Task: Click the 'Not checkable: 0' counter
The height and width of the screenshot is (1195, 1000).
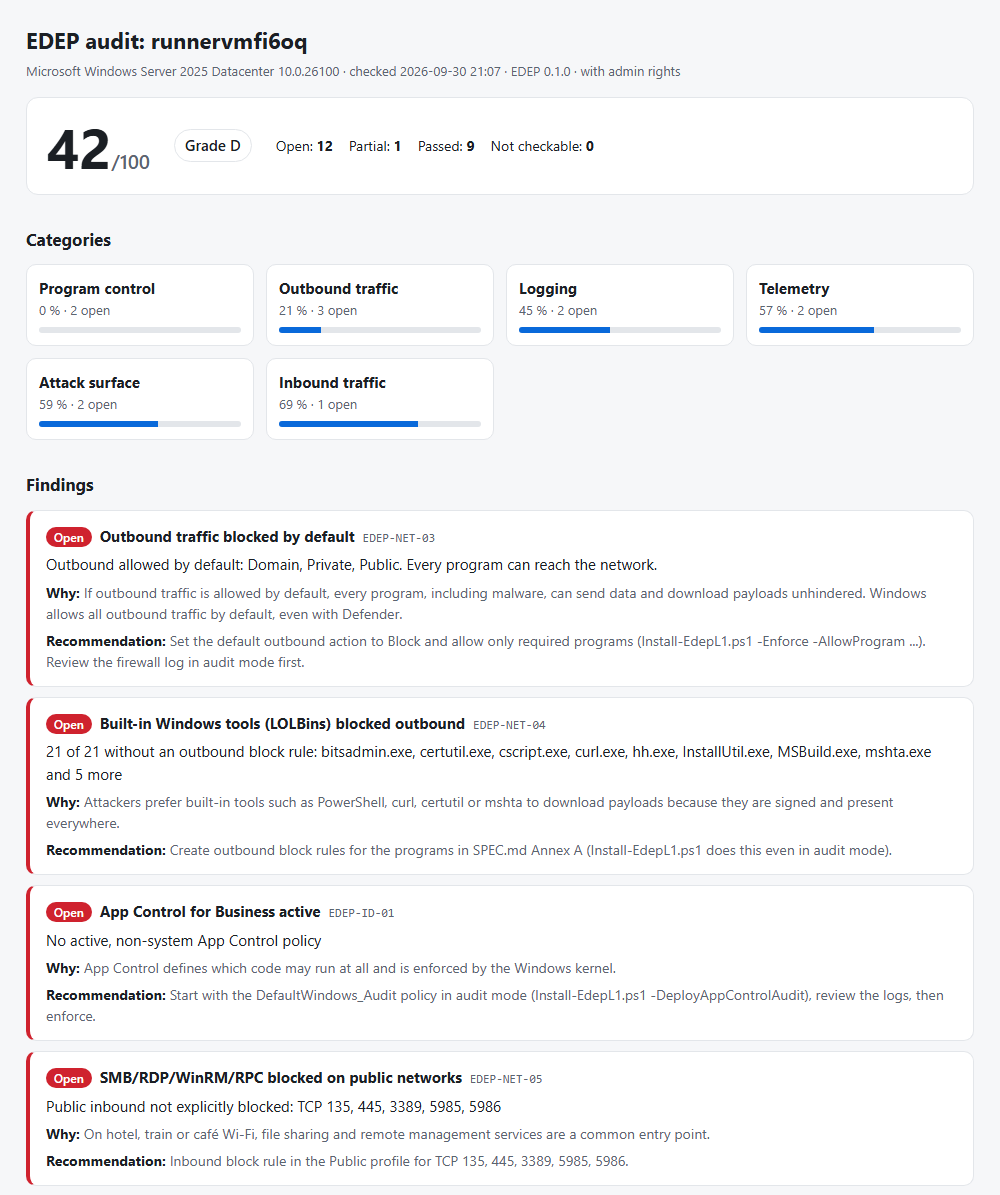Action: point(542,146)
